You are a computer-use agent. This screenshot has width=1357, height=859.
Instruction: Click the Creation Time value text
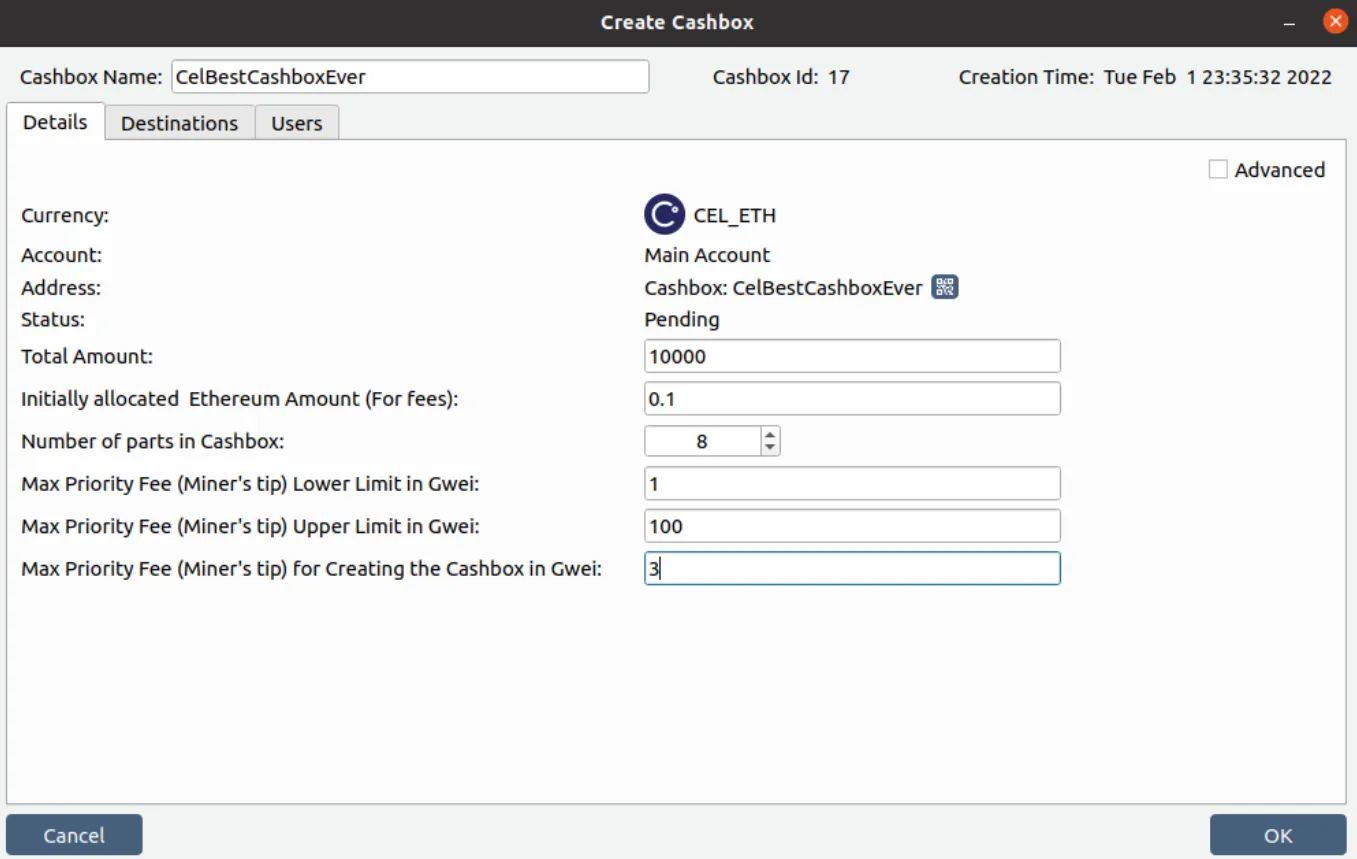pos(1217,77)
